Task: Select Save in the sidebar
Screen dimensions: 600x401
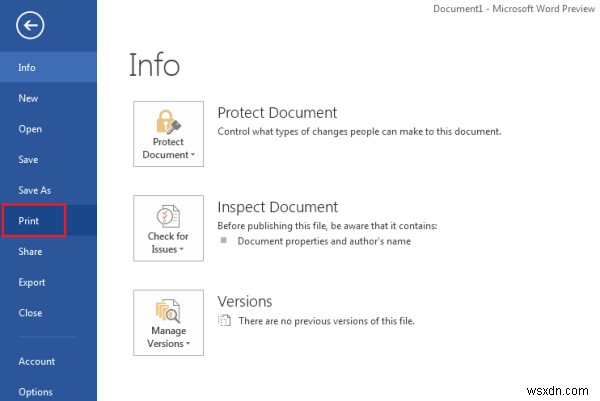Action: (48, 160)
